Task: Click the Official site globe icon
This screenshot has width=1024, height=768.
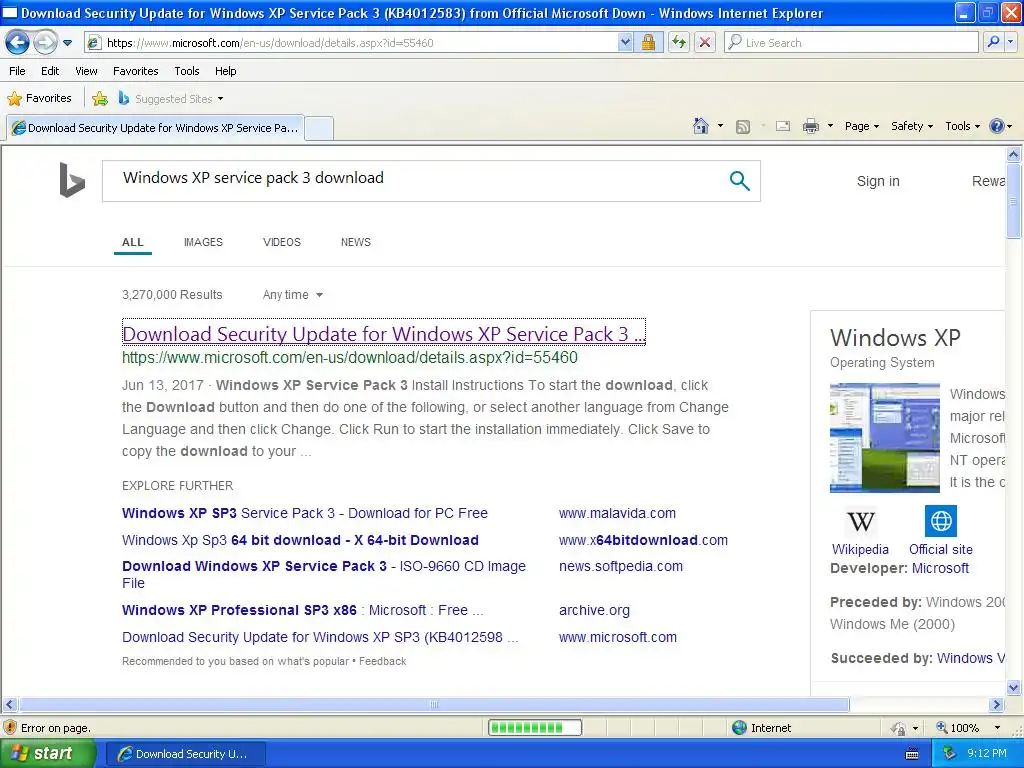Action: point(940,521)
